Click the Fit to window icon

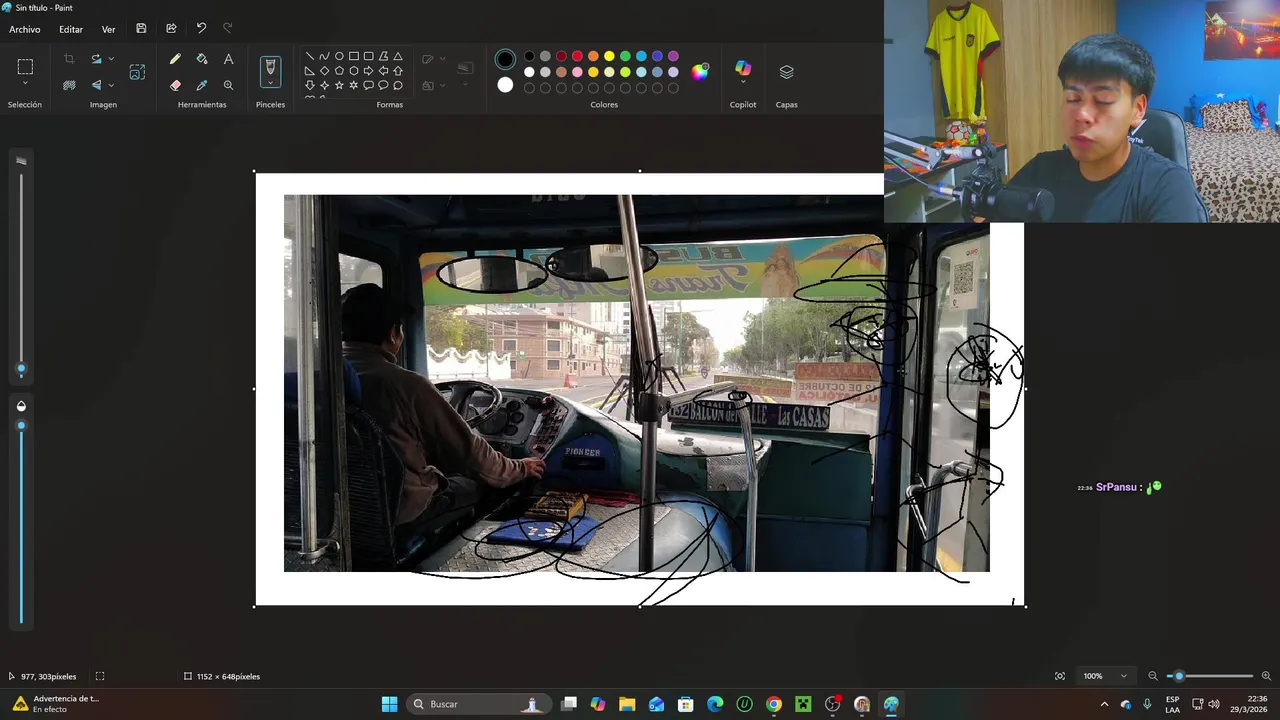pyautogui.click(x=1060, y=676)
